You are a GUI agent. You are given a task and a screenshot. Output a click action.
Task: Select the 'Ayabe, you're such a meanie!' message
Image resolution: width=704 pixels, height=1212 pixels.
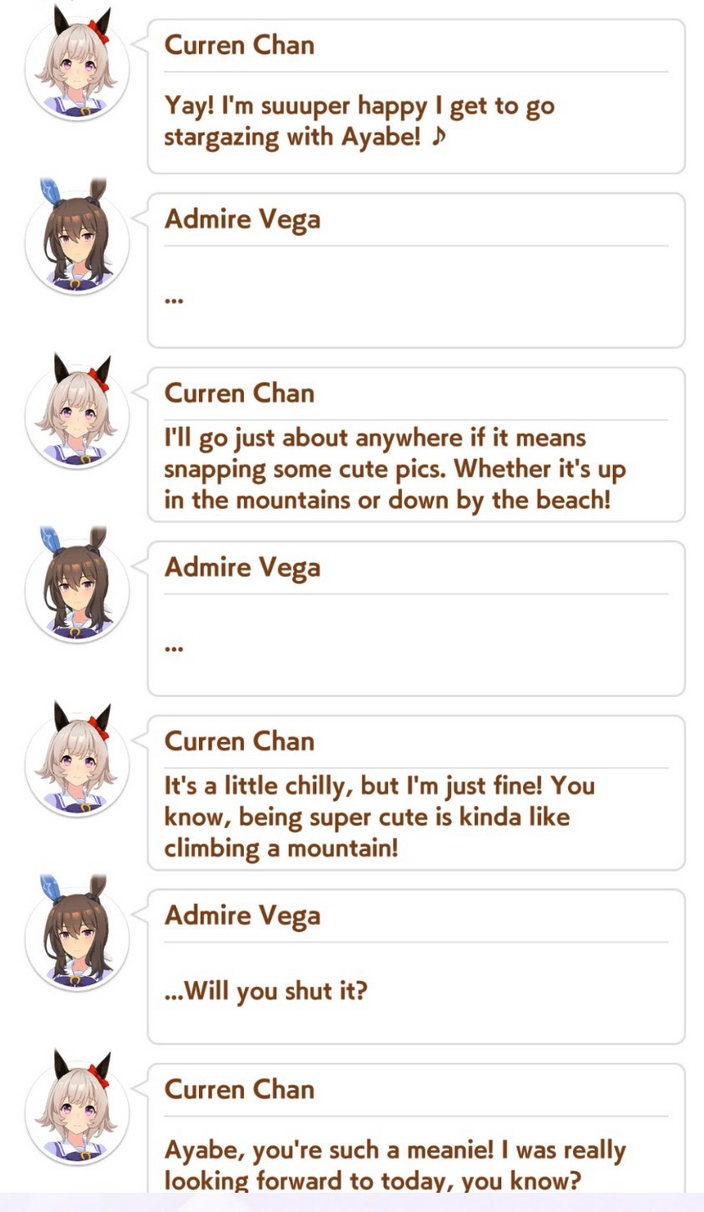(x=395, y=1165)
